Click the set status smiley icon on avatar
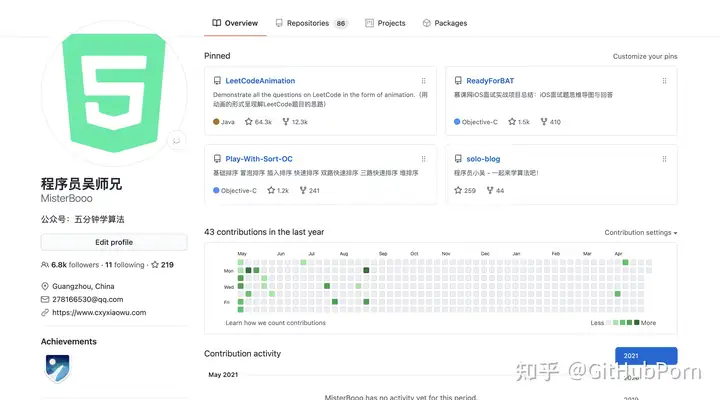 coord(176,141)
